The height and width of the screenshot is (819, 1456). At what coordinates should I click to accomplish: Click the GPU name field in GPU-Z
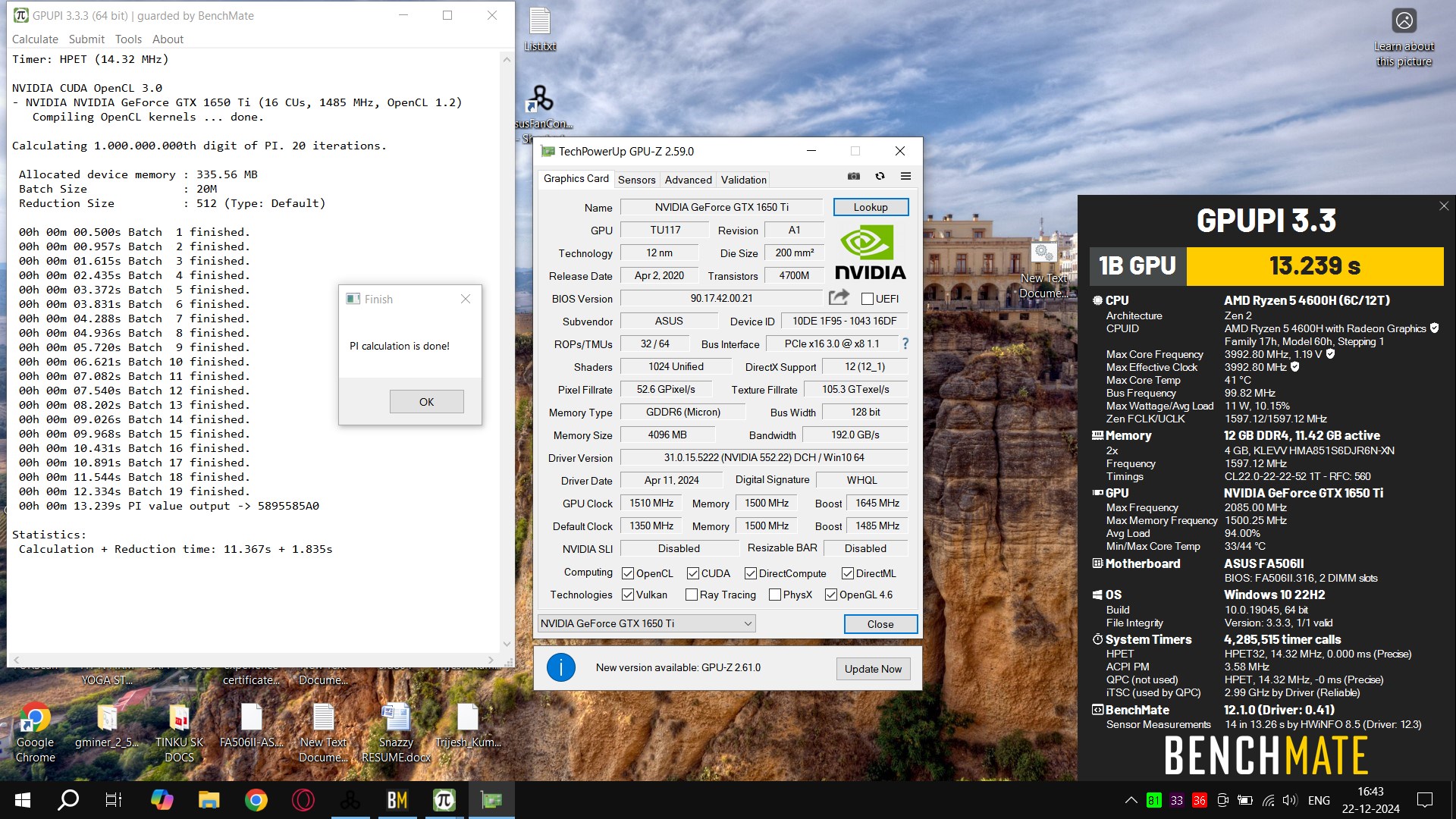[721, 207]
